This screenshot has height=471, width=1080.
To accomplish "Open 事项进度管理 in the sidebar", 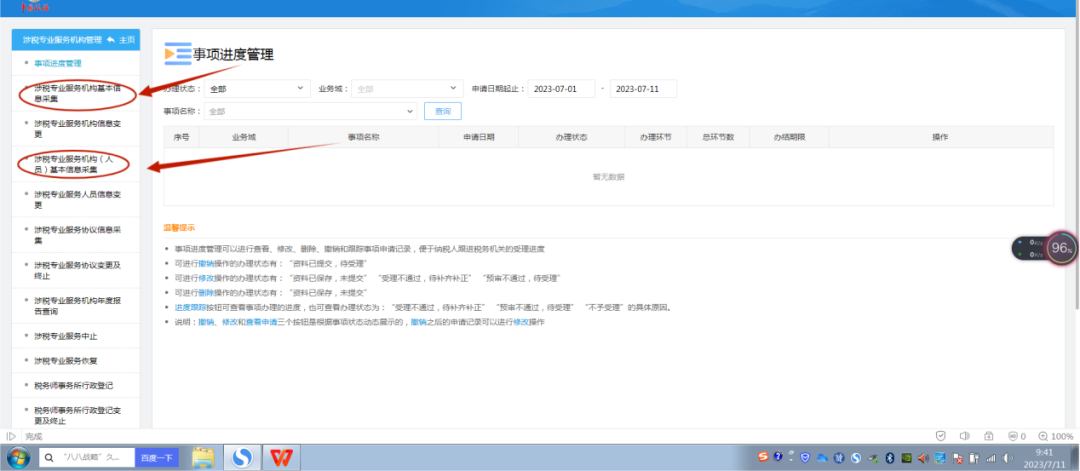I will [58, 63].
